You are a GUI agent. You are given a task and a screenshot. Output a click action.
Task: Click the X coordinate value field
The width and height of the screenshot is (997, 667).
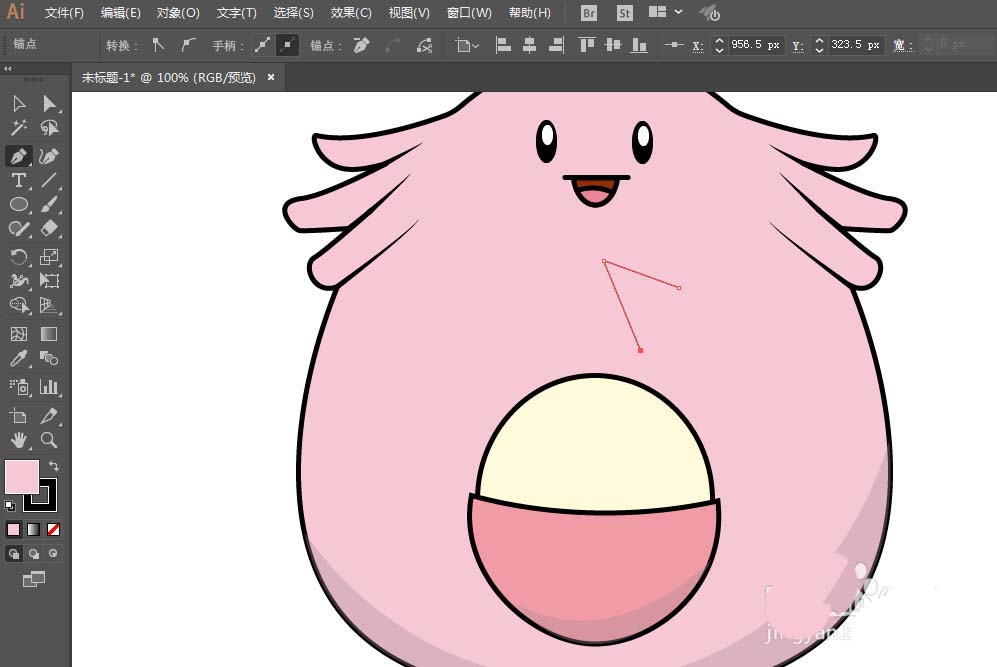755,45
